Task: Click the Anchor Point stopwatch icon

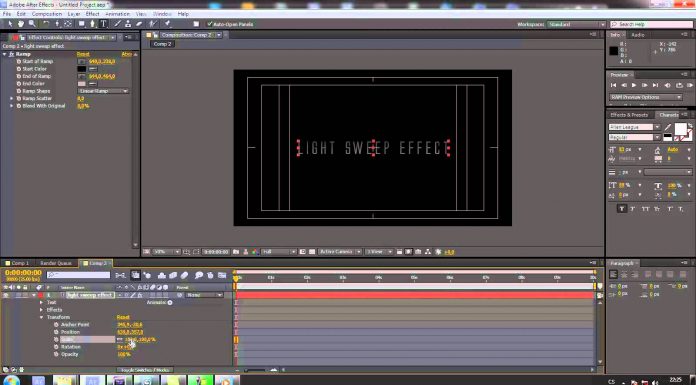Action: pyautogui.click(x=56, y=325)
